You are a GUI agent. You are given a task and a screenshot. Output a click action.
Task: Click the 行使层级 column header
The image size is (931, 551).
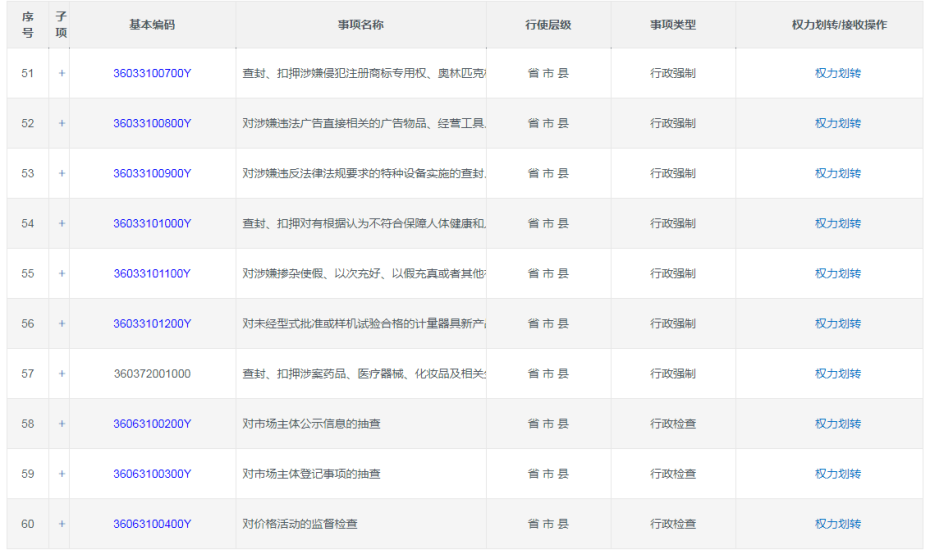pyautogui.click(x=548, y=24)
